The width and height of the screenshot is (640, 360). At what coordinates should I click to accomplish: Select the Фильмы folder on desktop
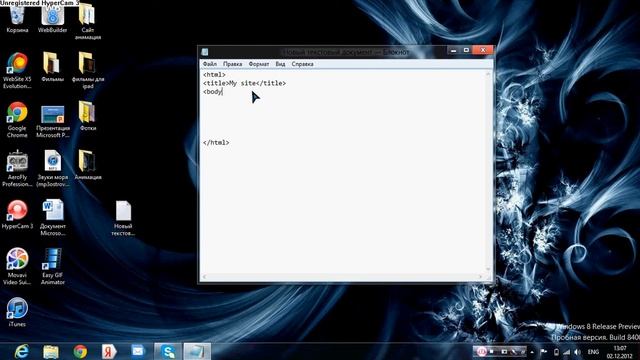[52, 67]
